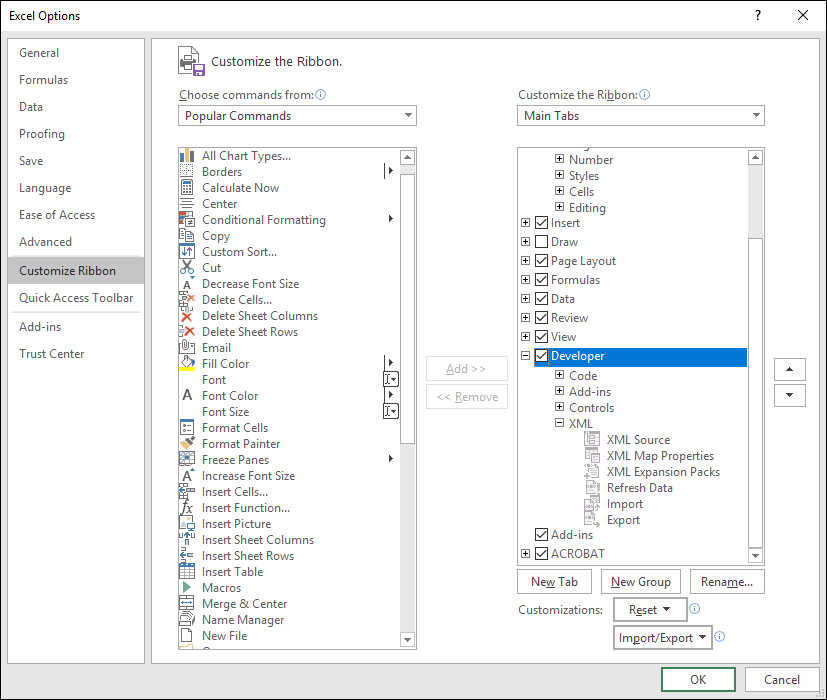Open the Quick Access Toolbar settings
Image resolution: width=827 pixels, height=700 pixels.
tap(75, 298)
